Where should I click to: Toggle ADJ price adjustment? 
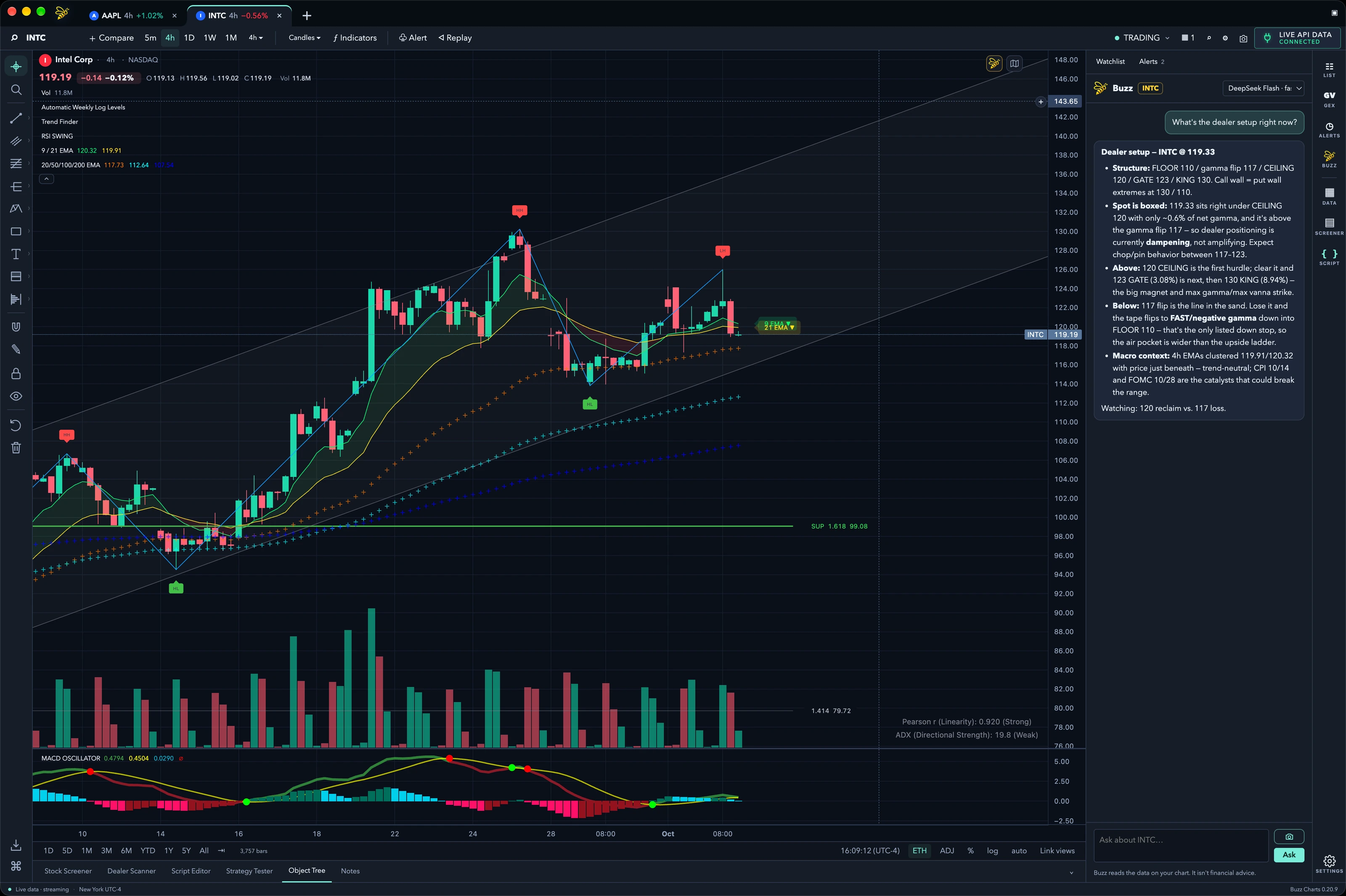click(x=947, y=850)
